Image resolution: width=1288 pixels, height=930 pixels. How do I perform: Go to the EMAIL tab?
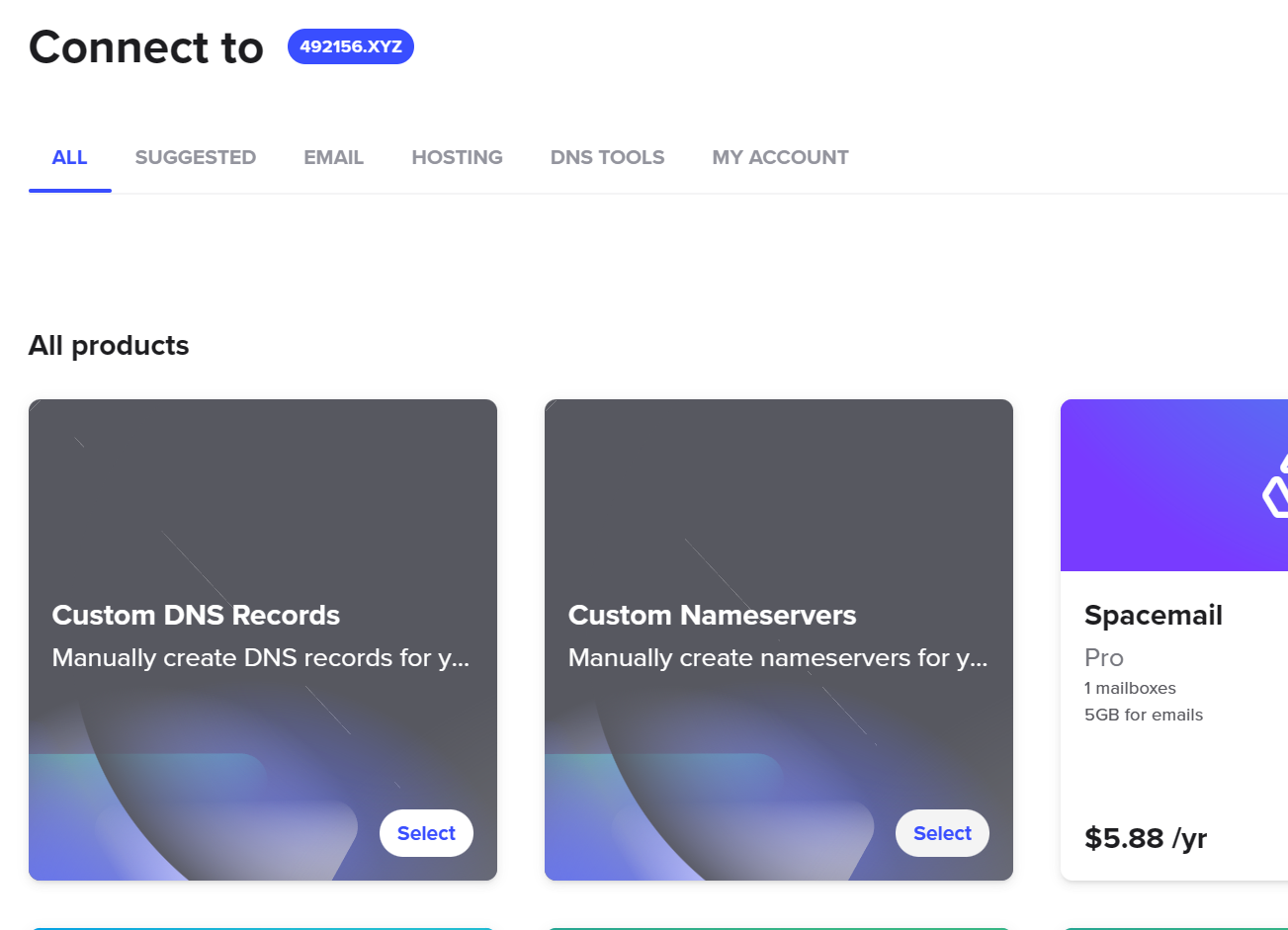point(333,158)
